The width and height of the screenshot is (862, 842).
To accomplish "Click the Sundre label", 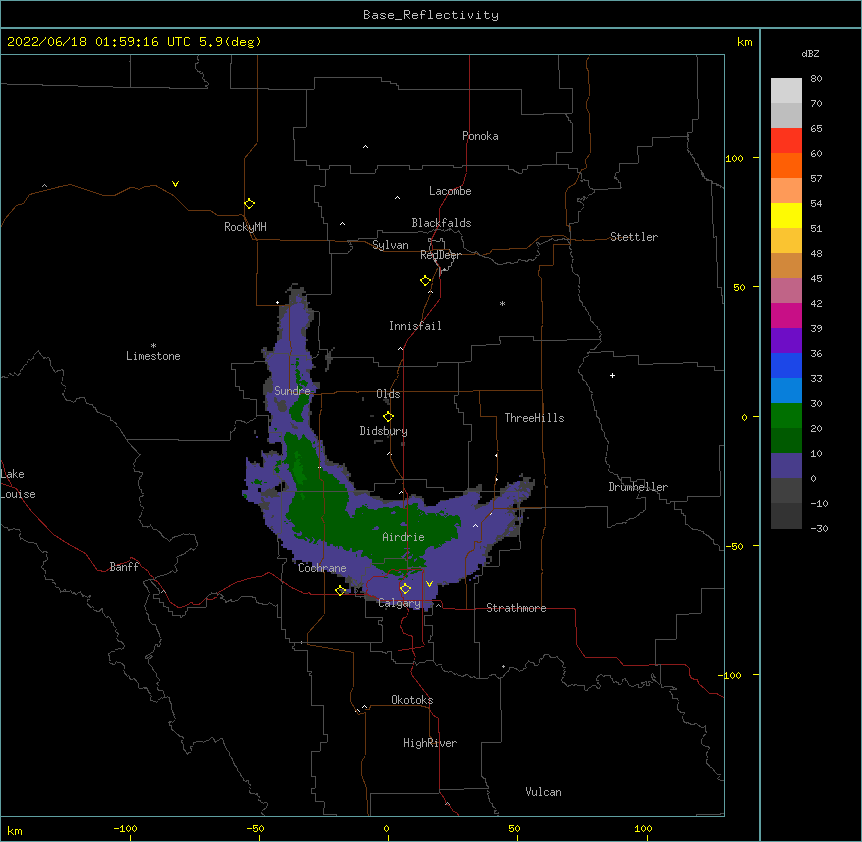I will coord(292,391).
